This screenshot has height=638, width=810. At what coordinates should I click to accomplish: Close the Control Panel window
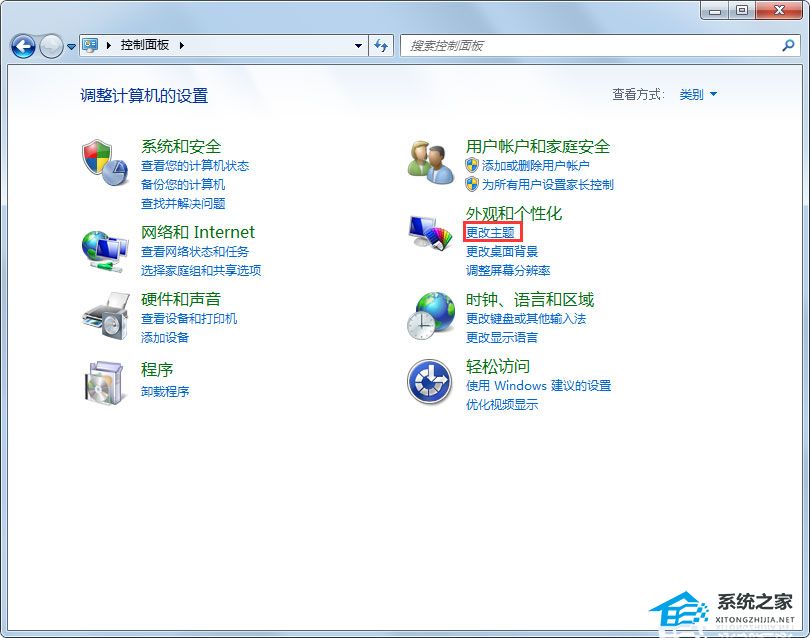click(x=779, y=10)
